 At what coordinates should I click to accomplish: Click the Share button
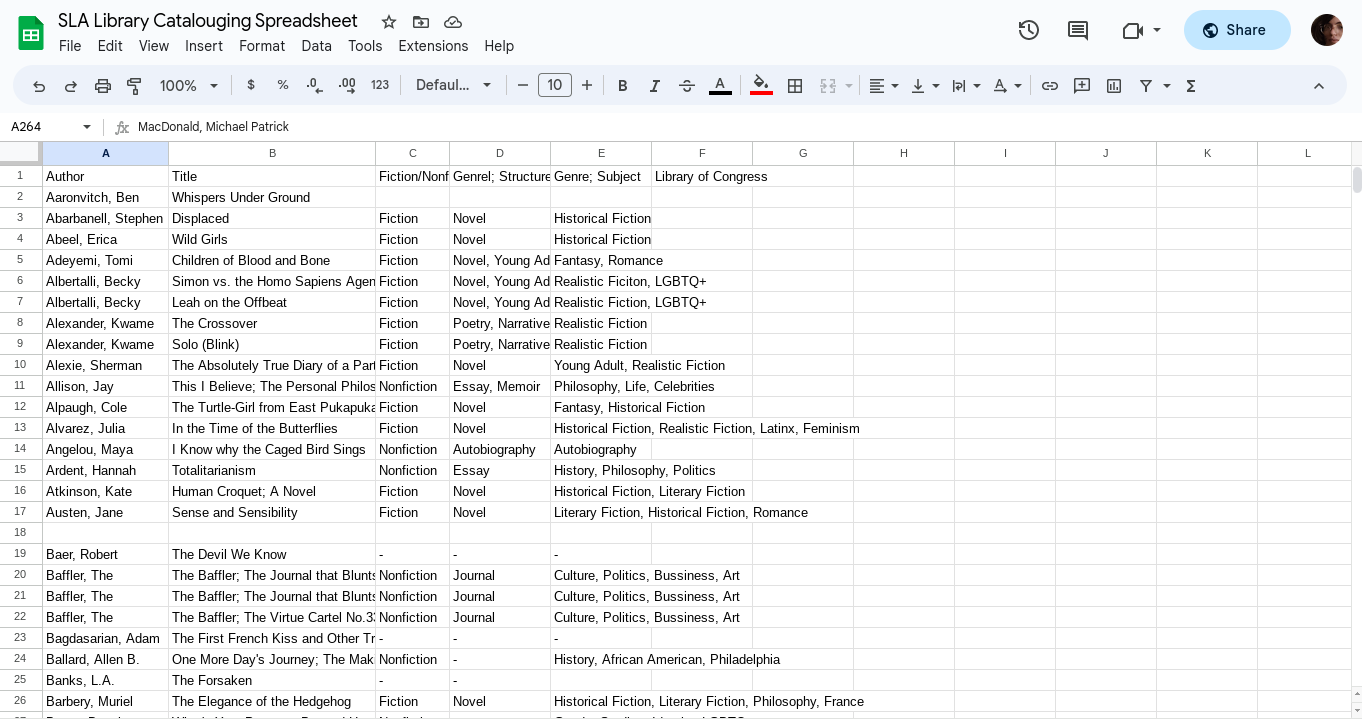point(1236,30)
